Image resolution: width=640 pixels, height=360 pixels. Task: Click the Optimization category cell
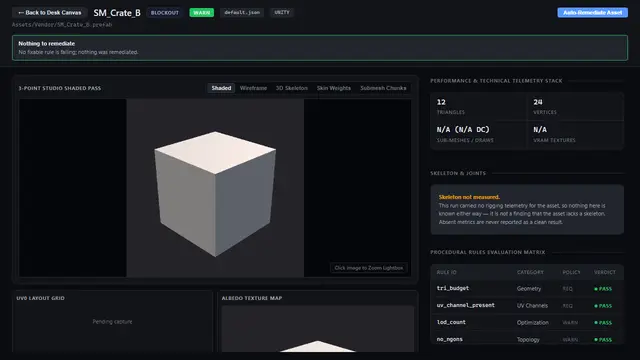(x=533, y=322)
